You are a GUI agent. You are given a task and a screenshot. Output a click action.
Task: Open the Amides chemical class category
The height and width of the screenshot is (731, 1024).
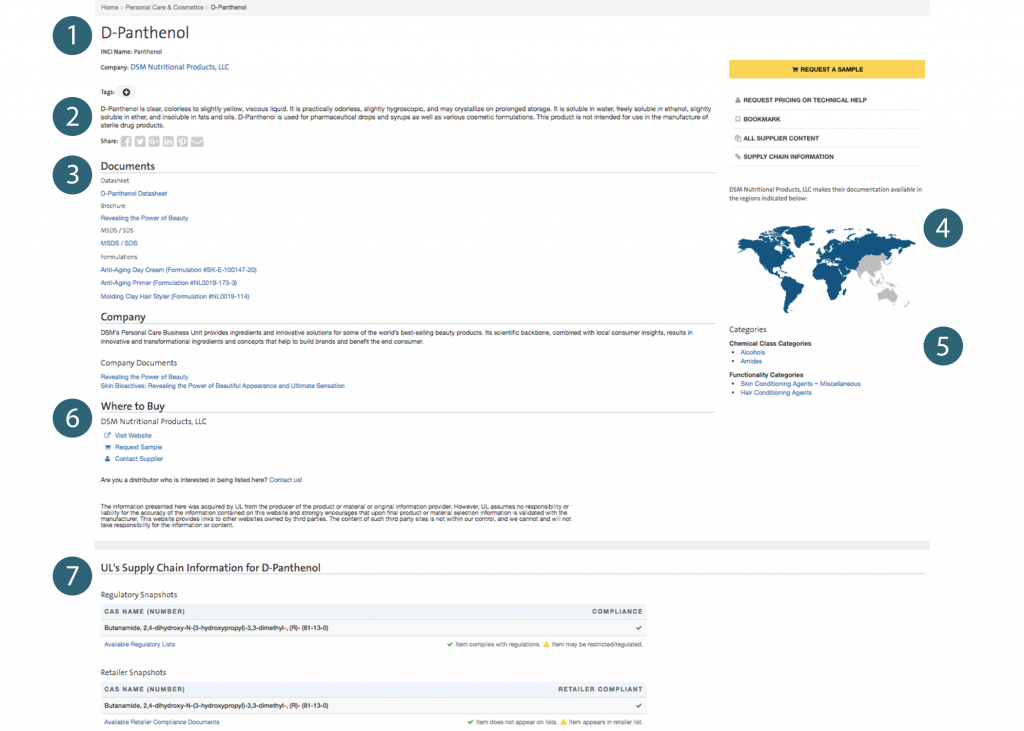click(751, 361)
